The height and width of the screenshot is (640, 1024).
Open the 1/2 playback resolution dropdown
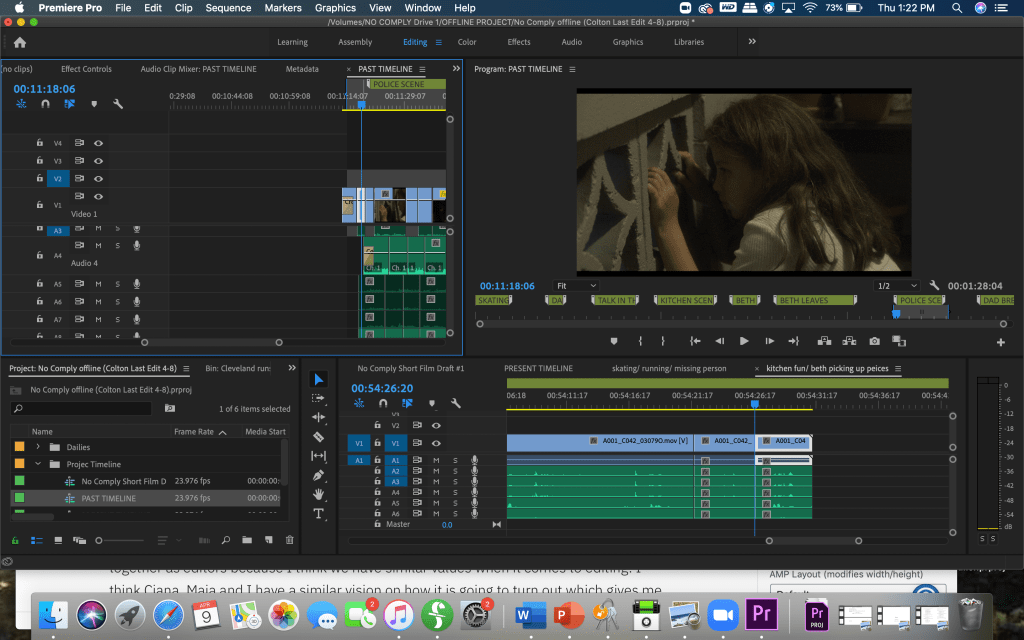click(896, 286)
